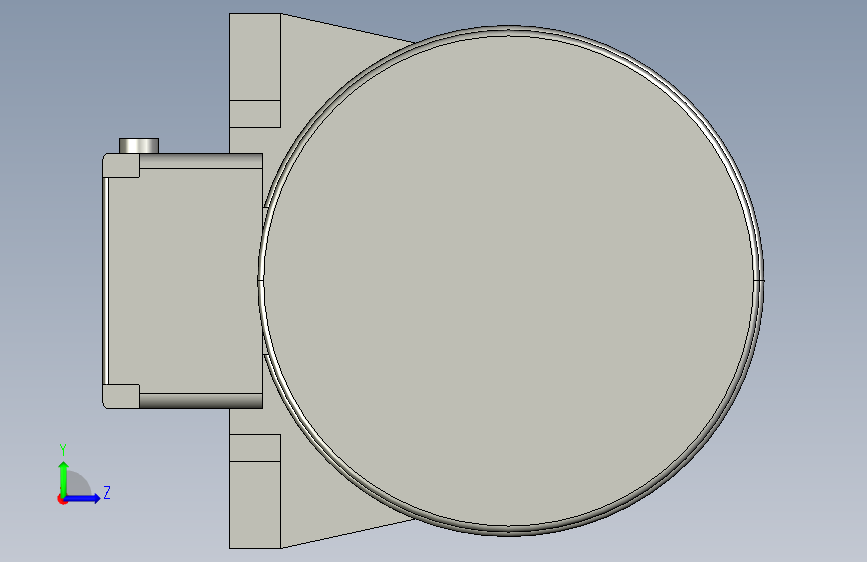Pick the lower-left corner block of the box
The image size is (867, 562).
pos(121,397)
